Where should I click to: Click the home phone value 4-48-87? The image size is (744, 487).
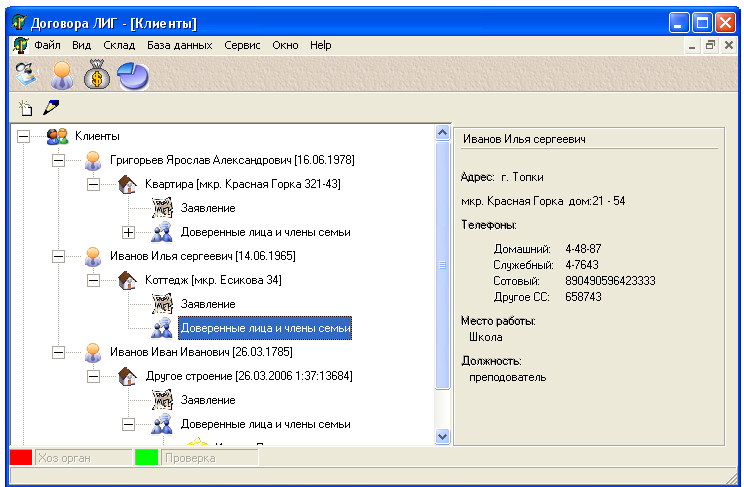click(x=583, y=249)
